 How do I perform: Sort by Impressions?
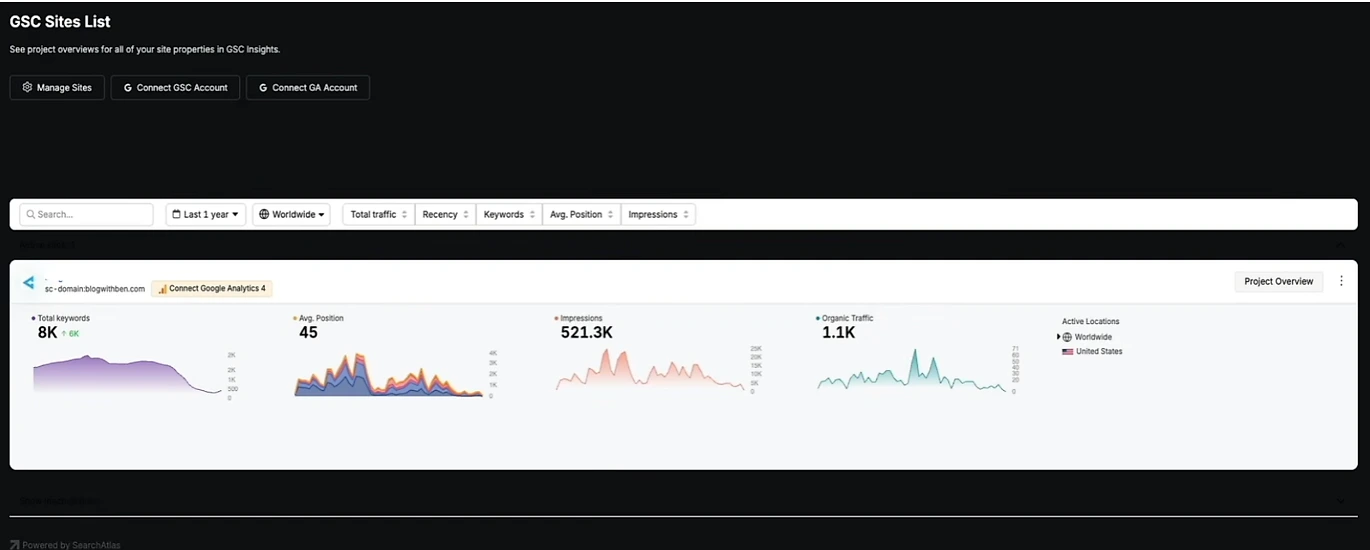pos(658,215)
